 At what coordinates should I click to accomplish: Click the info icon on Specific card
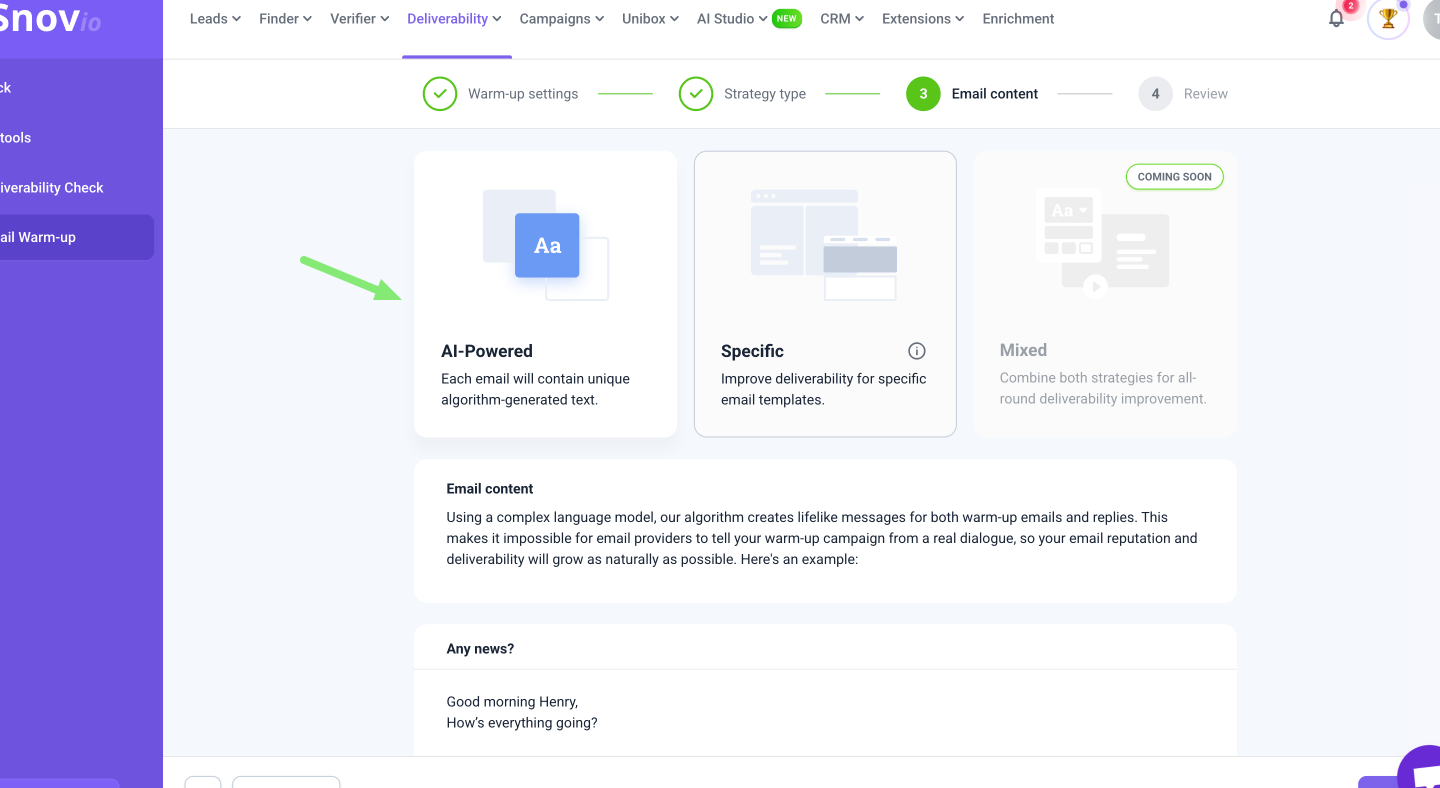(917, 351)
